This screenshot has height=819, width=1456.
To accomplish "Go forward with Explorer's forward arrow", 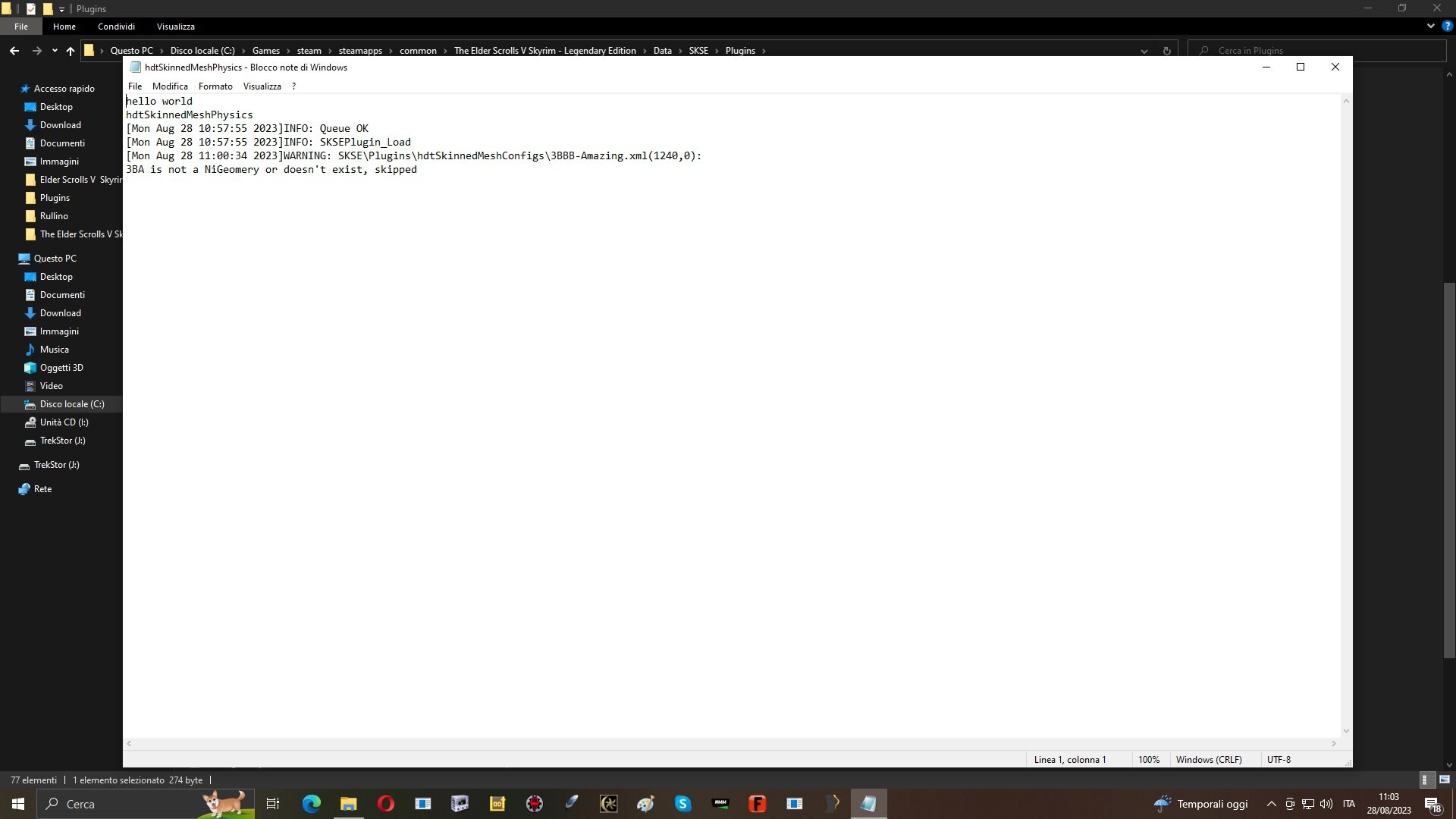I will click(36, 51).
